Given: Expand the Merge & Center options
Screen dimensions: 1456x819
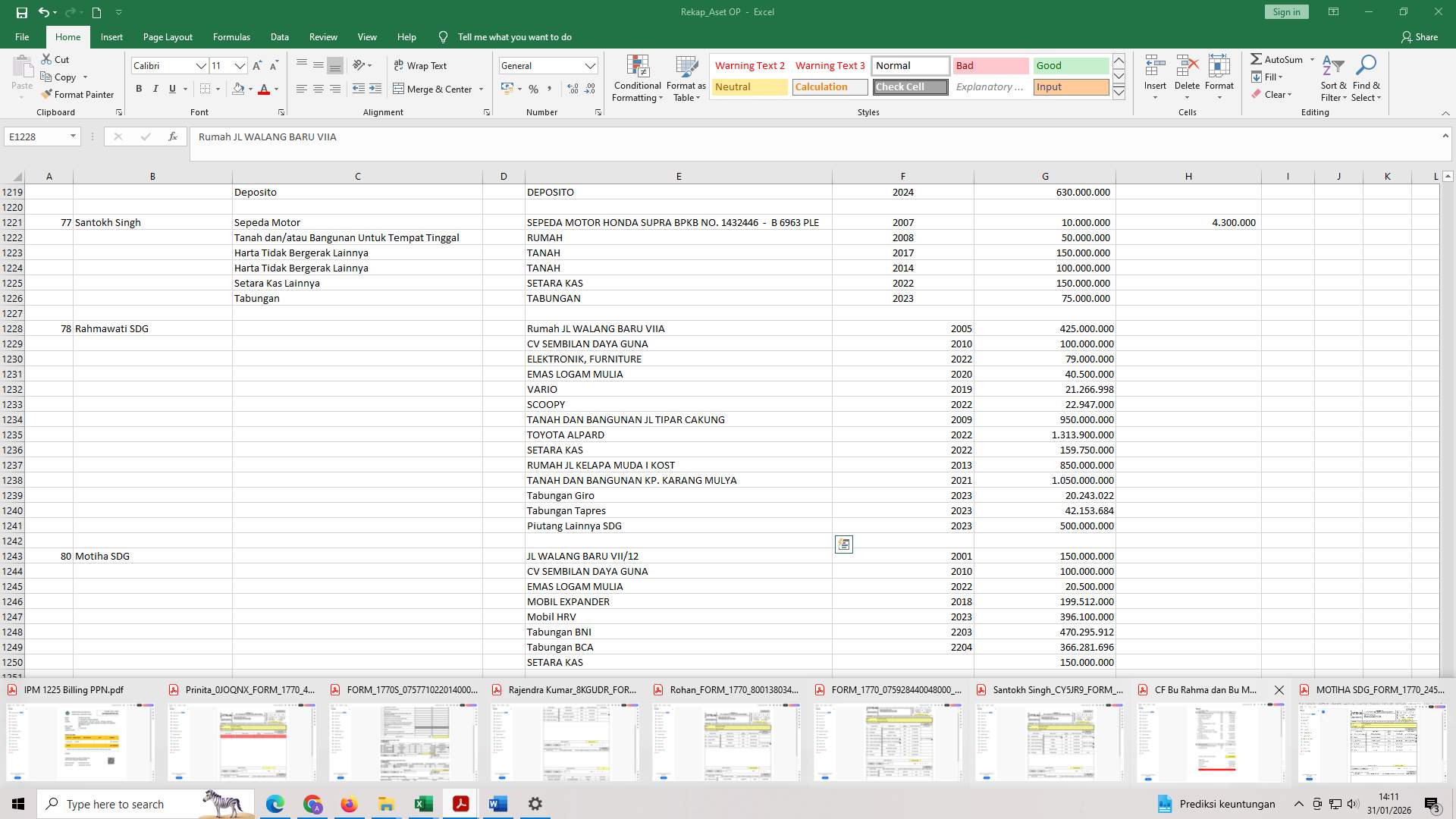Looking at the screenshot, I should pyautogui.click(x=480, y=89).
